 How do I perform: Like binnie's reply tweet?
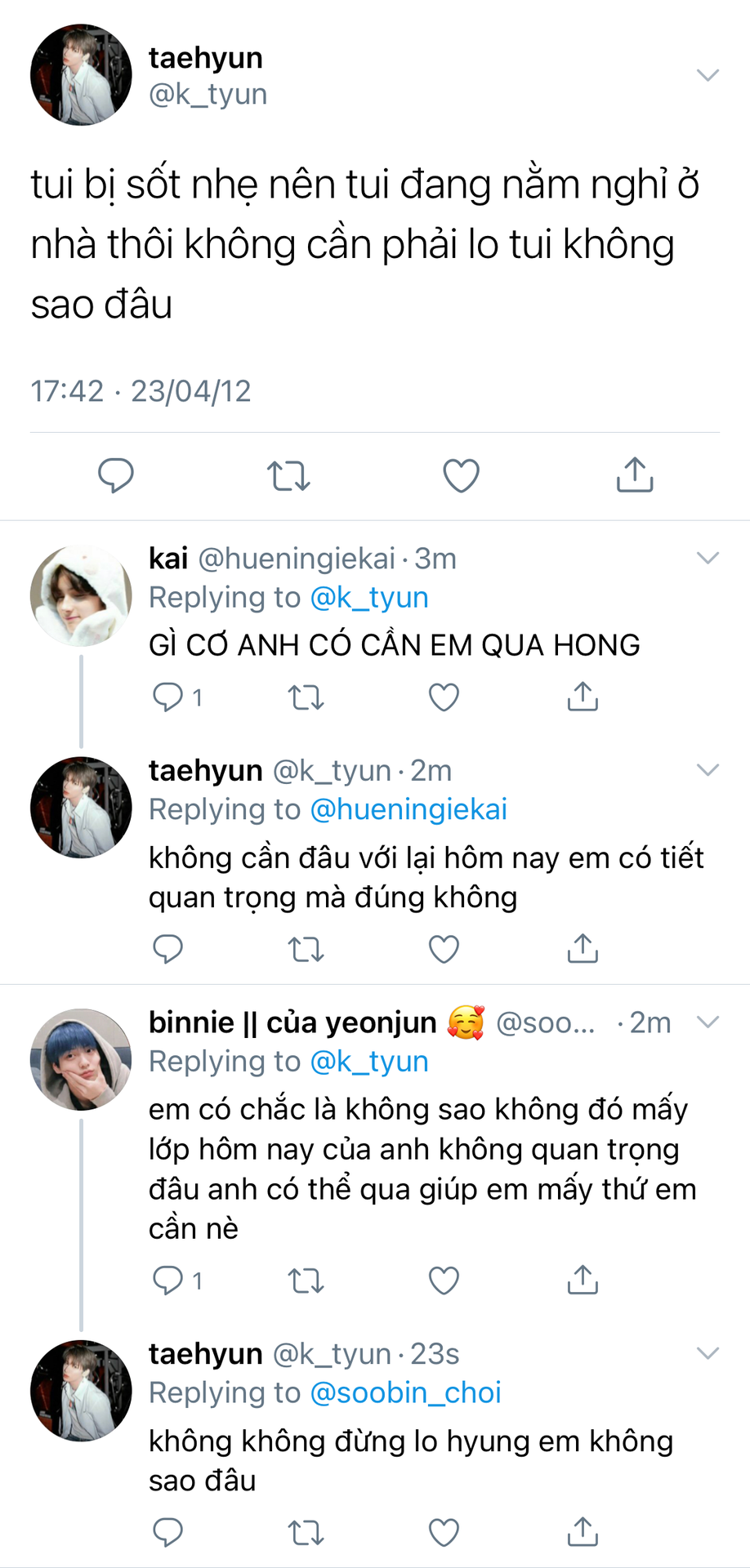(x=444, y=1281)
